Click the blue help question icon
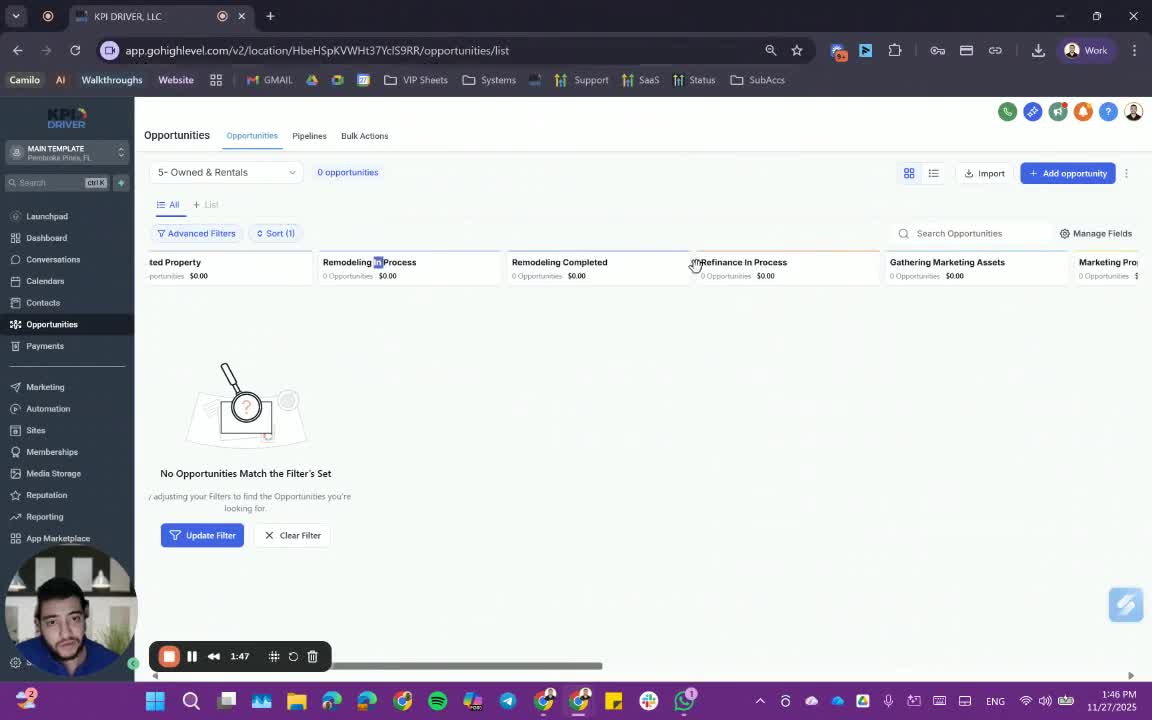The height and width of the screenshot is (720, 1152). click(x=1108, y=112)
